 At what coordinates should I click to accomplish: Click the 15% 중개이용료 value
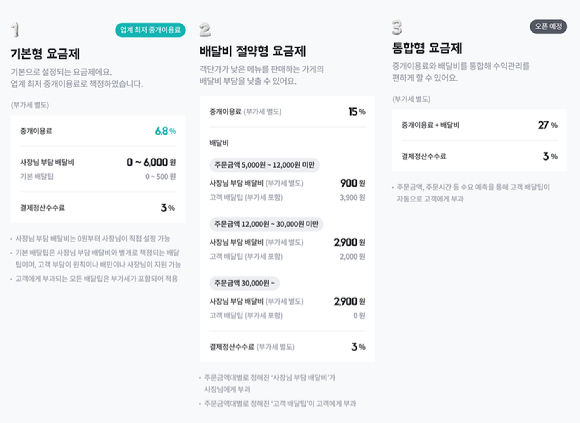pos(357,111)
